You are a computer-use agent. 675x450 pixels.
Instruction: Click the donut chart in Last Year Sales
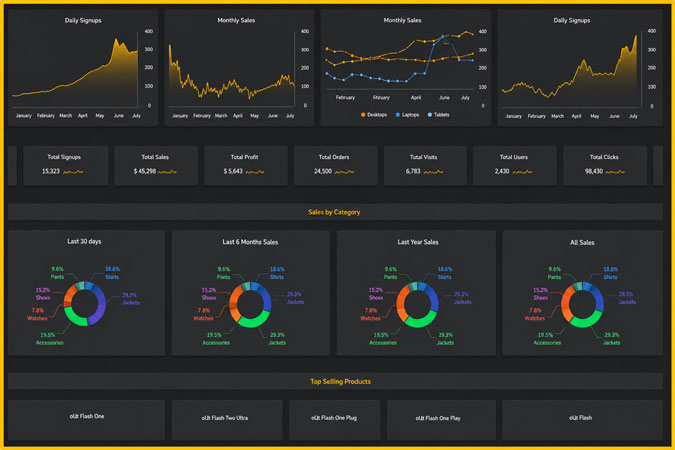click(x=417, y=304)
